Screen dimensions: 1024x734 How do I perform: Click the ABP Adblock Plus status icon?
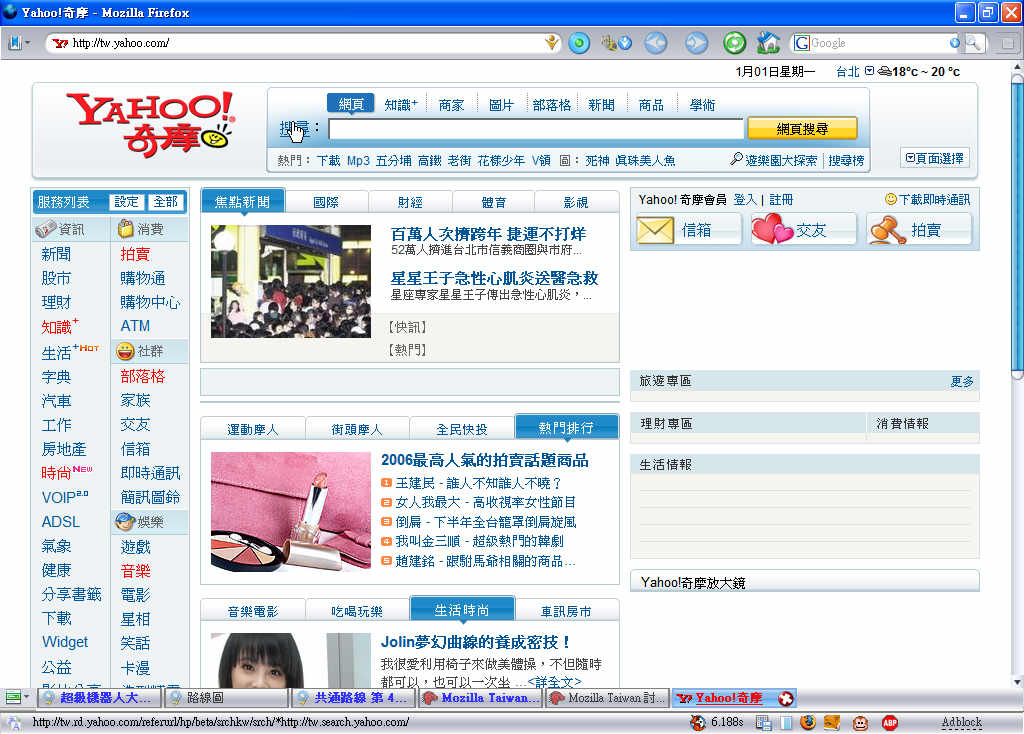(x=889, y=722)
